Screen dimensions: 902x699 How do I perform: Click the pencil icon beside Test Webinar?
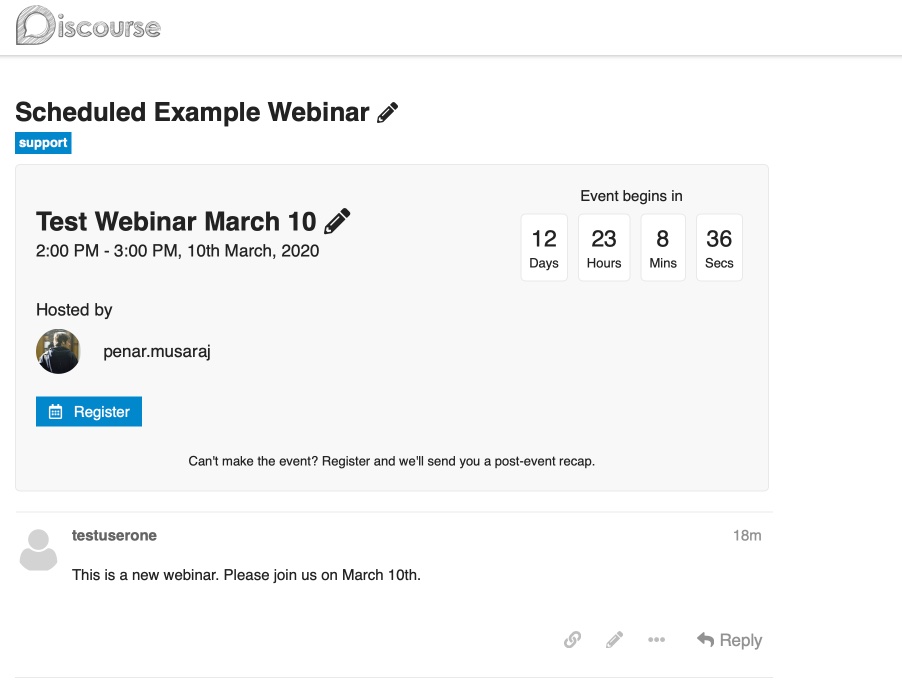(x=338, y=221)
